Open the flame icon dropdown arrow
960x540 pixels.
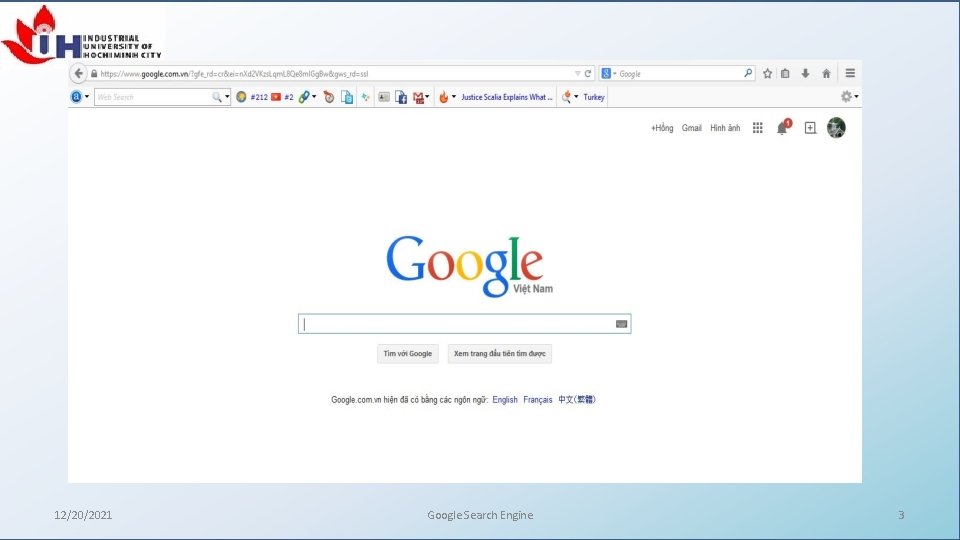pyautogui.click(x=454, y=97)
